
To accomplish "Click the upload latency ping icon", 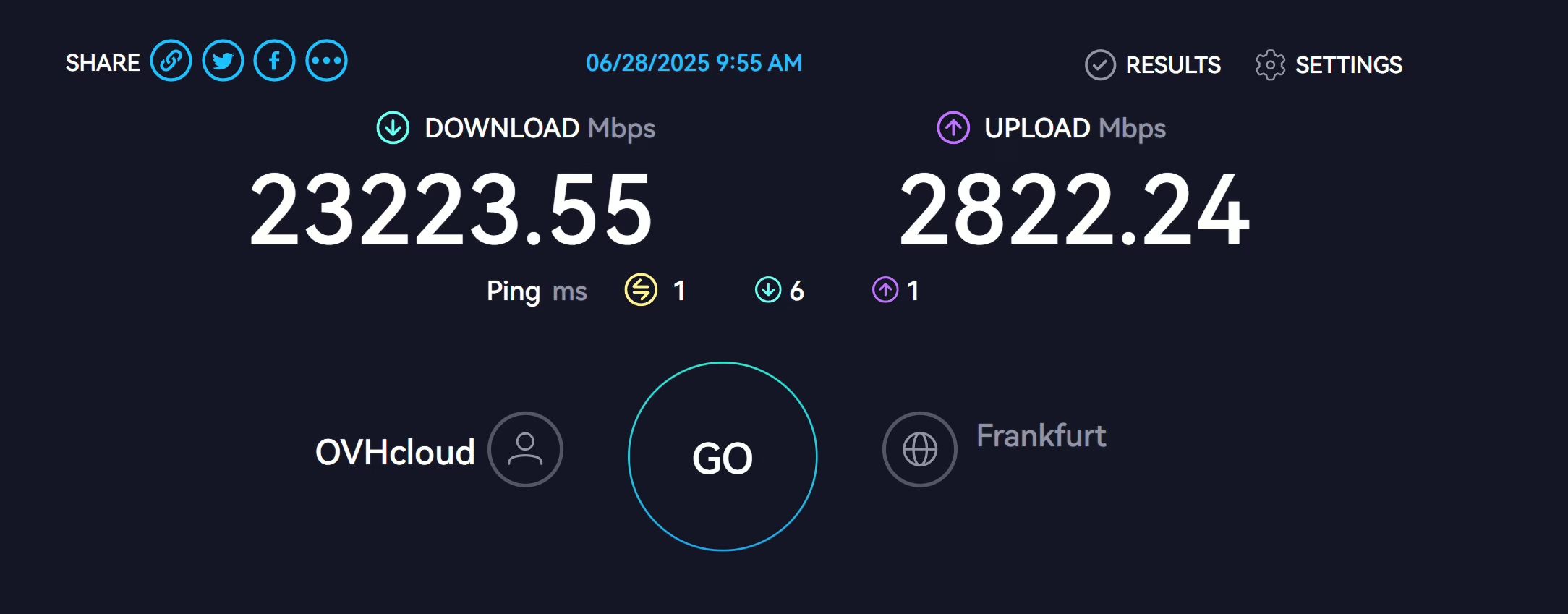I will click(885, 290).
